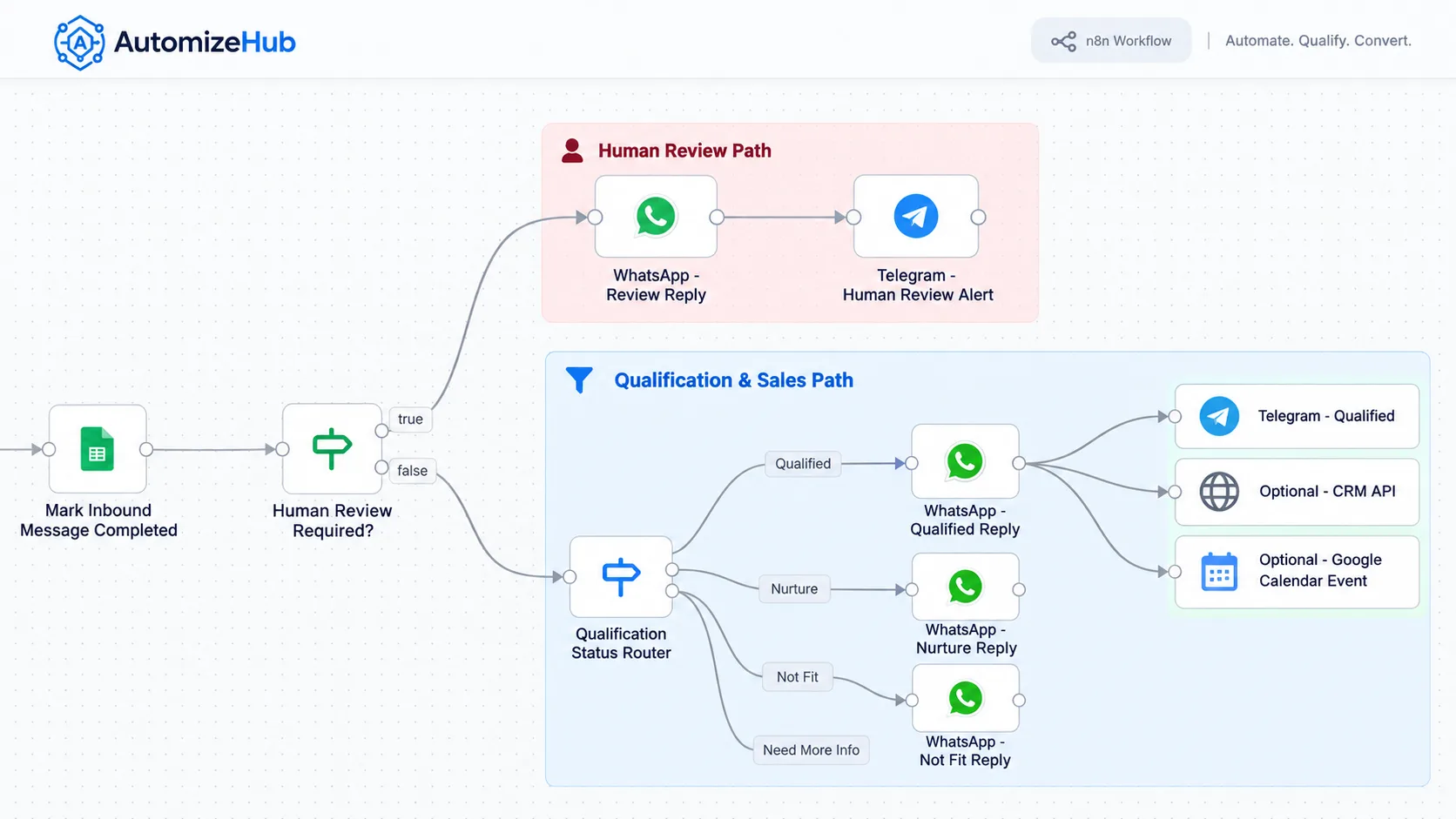Select the Human Review Required? signpost node
This screenshot has width=1456, height=819.
pos(332,449)
